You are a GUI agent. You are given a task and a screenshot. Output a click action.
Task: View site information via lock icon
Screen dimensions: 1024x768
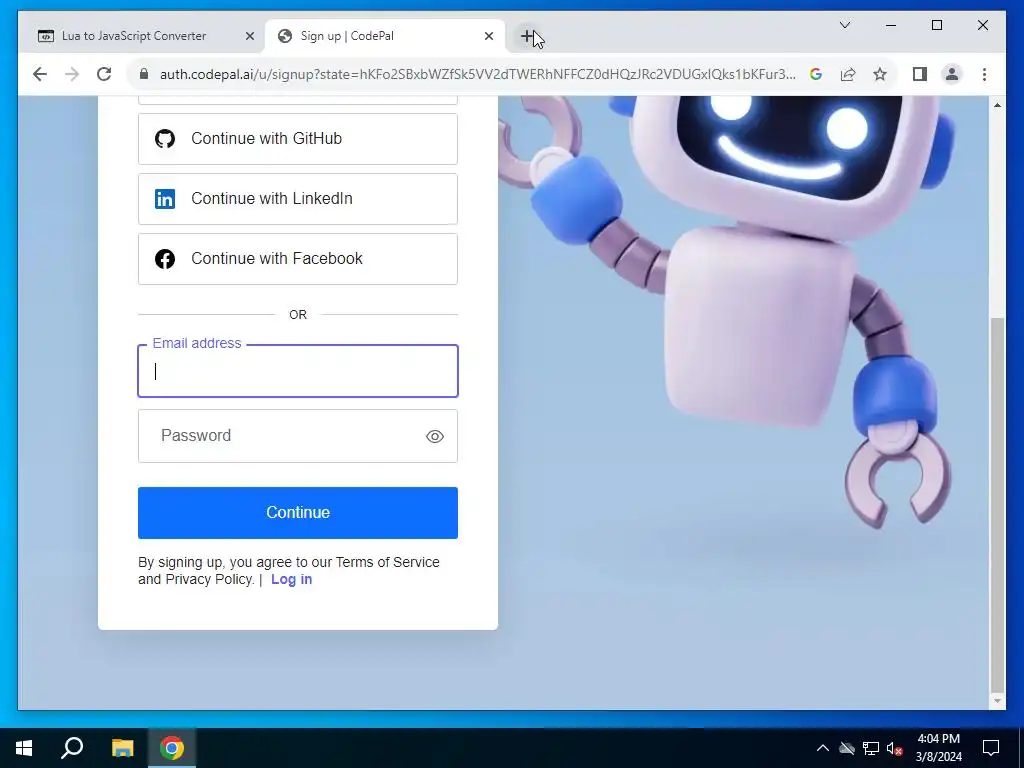pyautogui.click(x=144, y=74)
